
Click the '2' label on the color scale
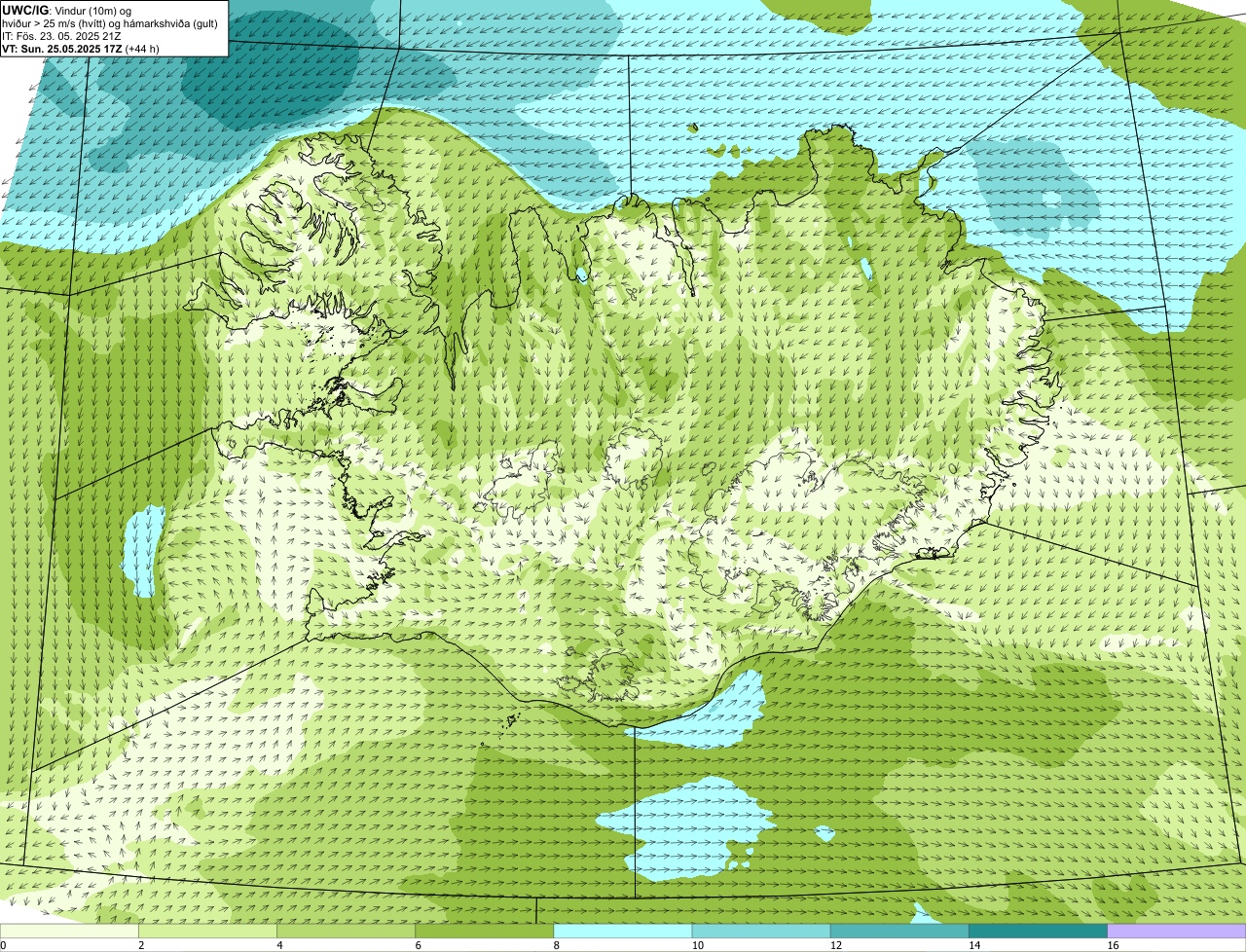tap(141, 945)
